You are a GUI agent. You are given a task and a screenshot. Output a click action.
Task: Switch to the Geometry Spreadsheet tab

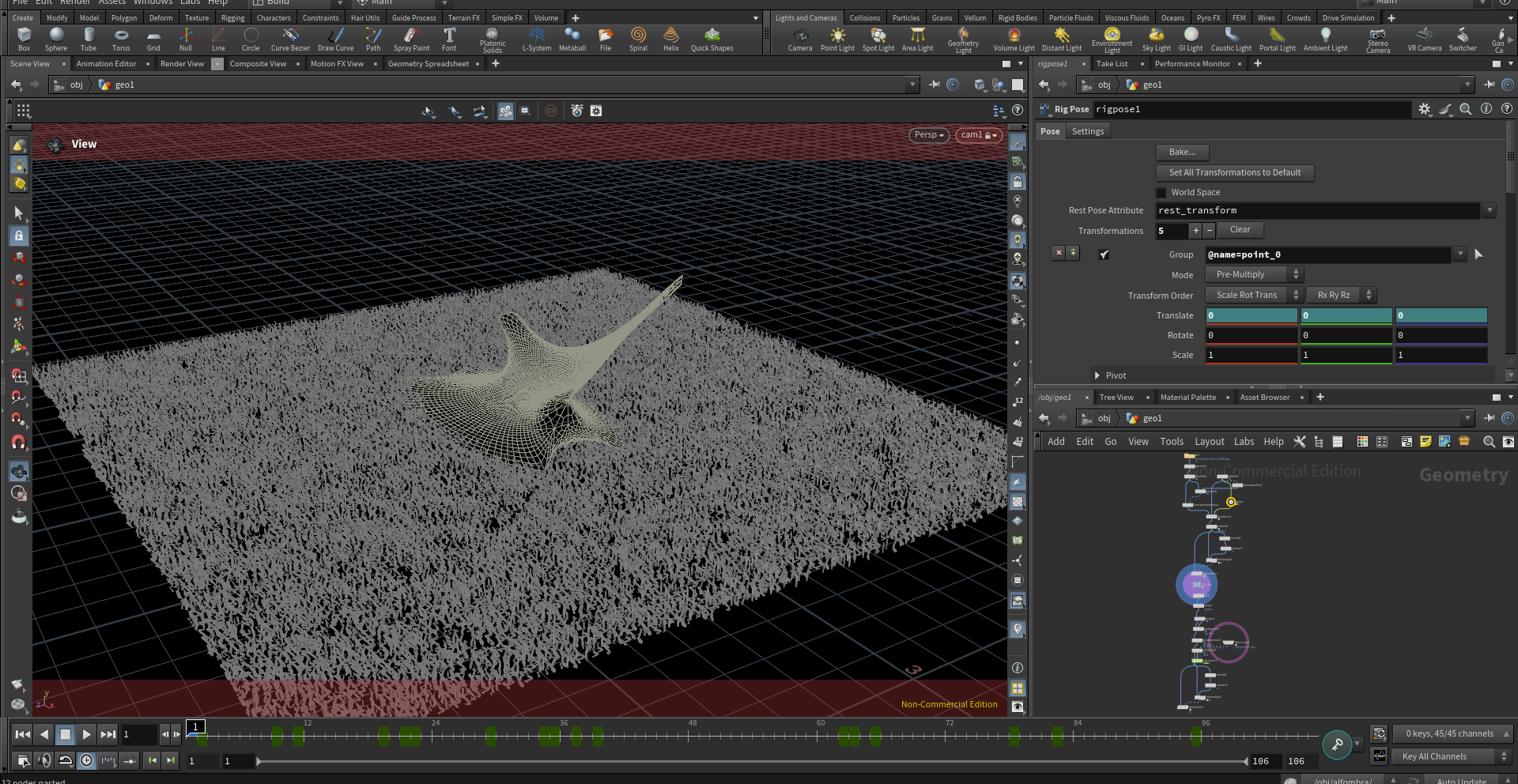(x=429, y=64)
